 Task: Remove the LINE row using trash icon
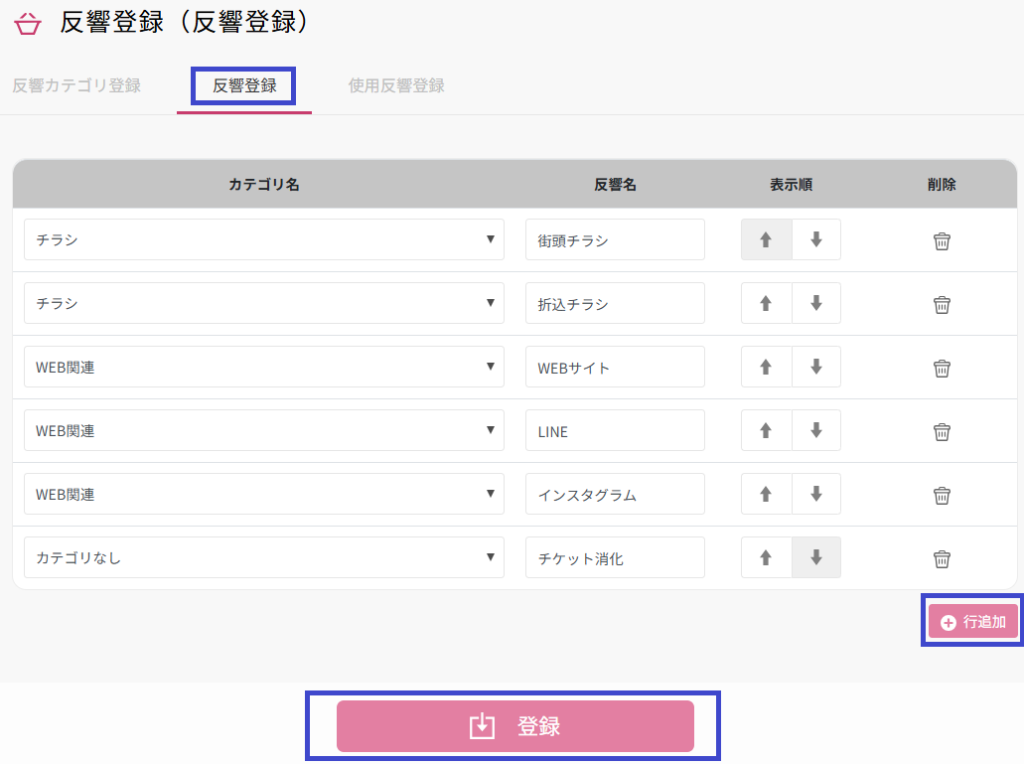pyautogui.click(x=941, y=431)
